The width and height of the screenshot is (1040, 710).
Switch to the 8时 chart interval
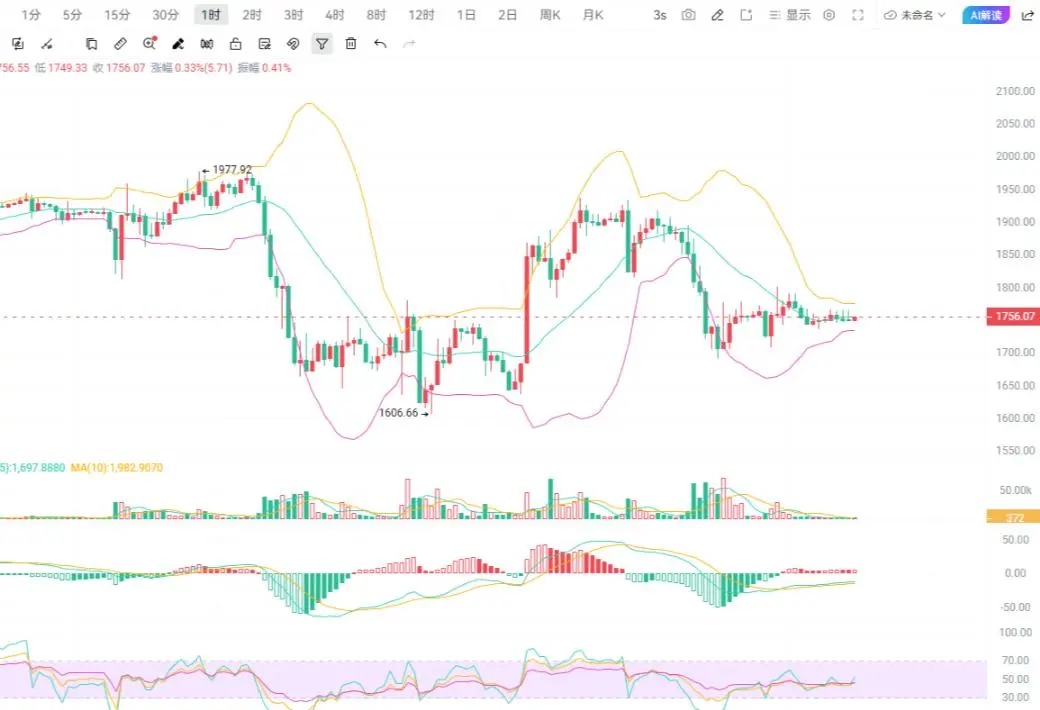[376, 15]
